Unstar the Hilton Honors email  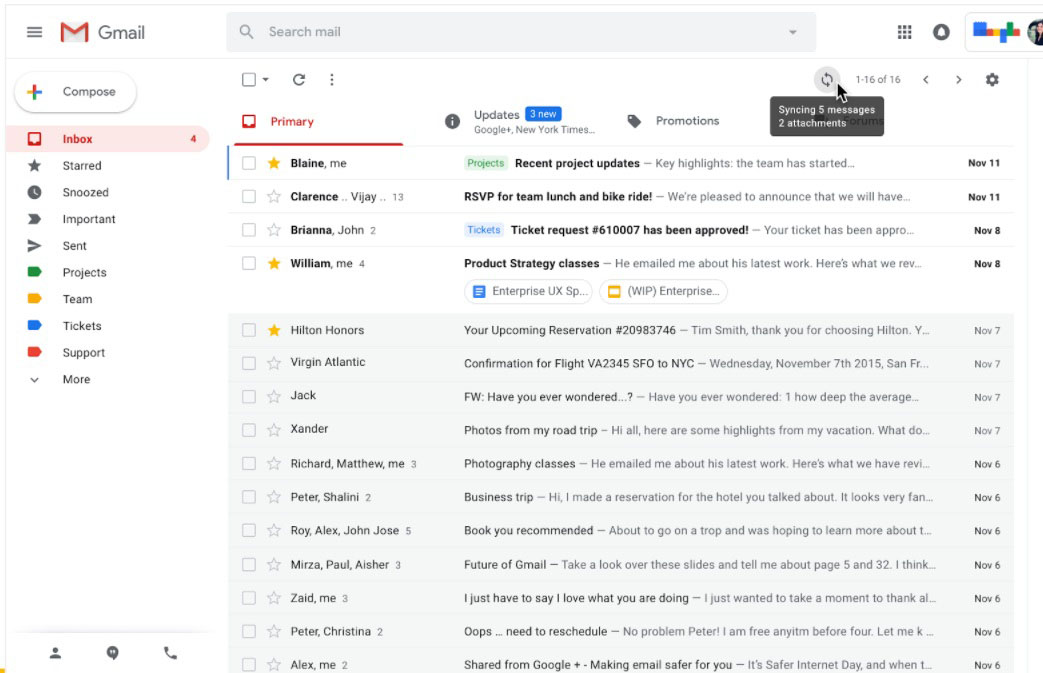tap(273, 330)
